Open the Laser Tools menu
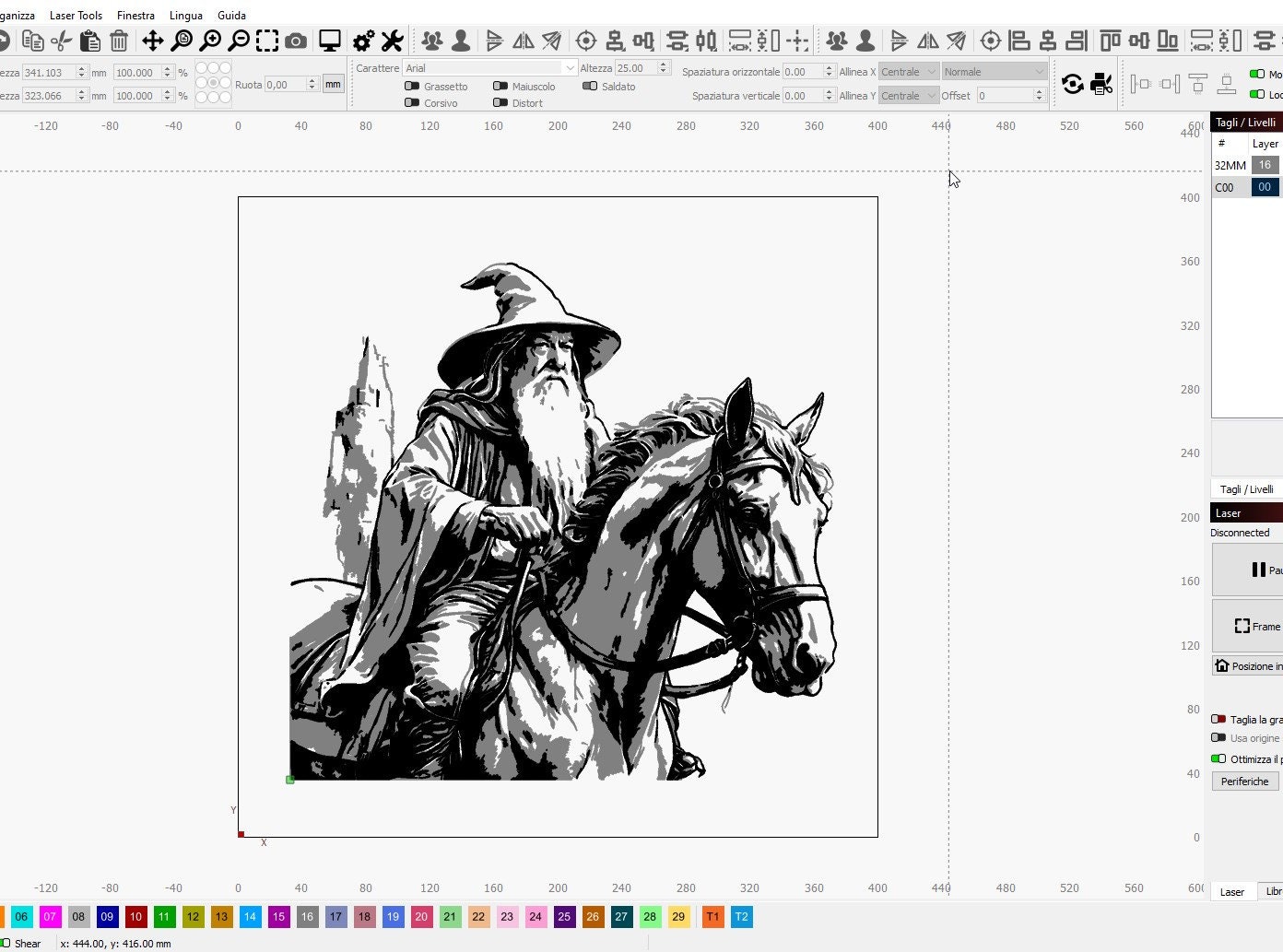The image size is (1283, 952). [76, 15]
